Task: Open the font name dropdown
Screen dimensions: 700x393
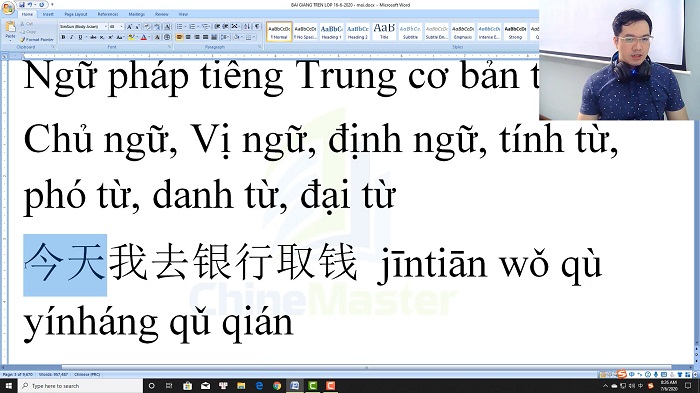Action: (x=106, y=27)
